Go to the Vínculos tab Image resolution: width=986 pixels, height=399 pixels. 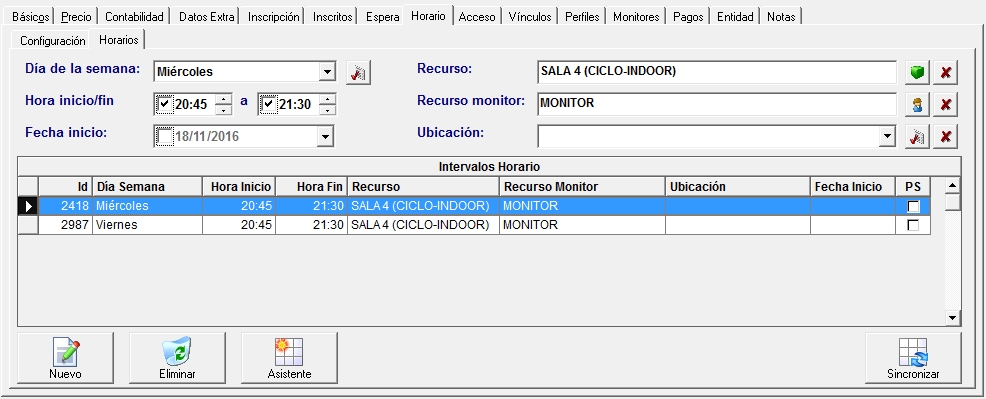click(530, 17)
